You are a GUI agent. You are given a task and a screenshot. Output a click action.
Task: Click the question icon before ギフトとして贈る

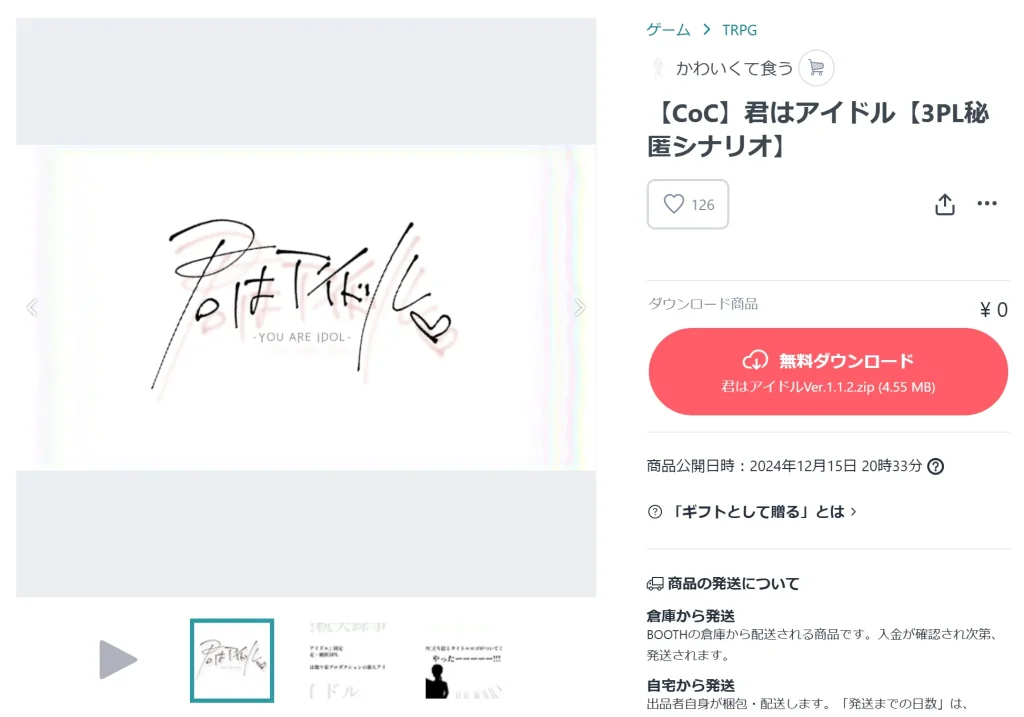click(x=654, y=512)
